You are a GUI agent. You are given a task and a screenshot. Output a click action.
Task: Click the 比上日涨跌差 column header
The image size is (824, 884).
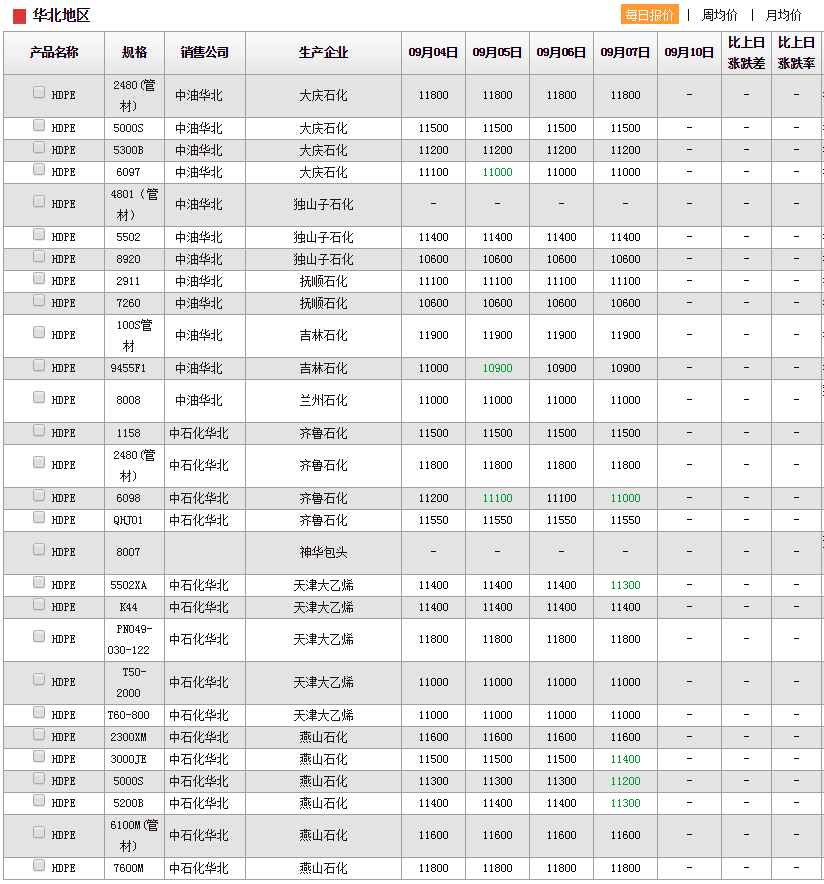746,52
